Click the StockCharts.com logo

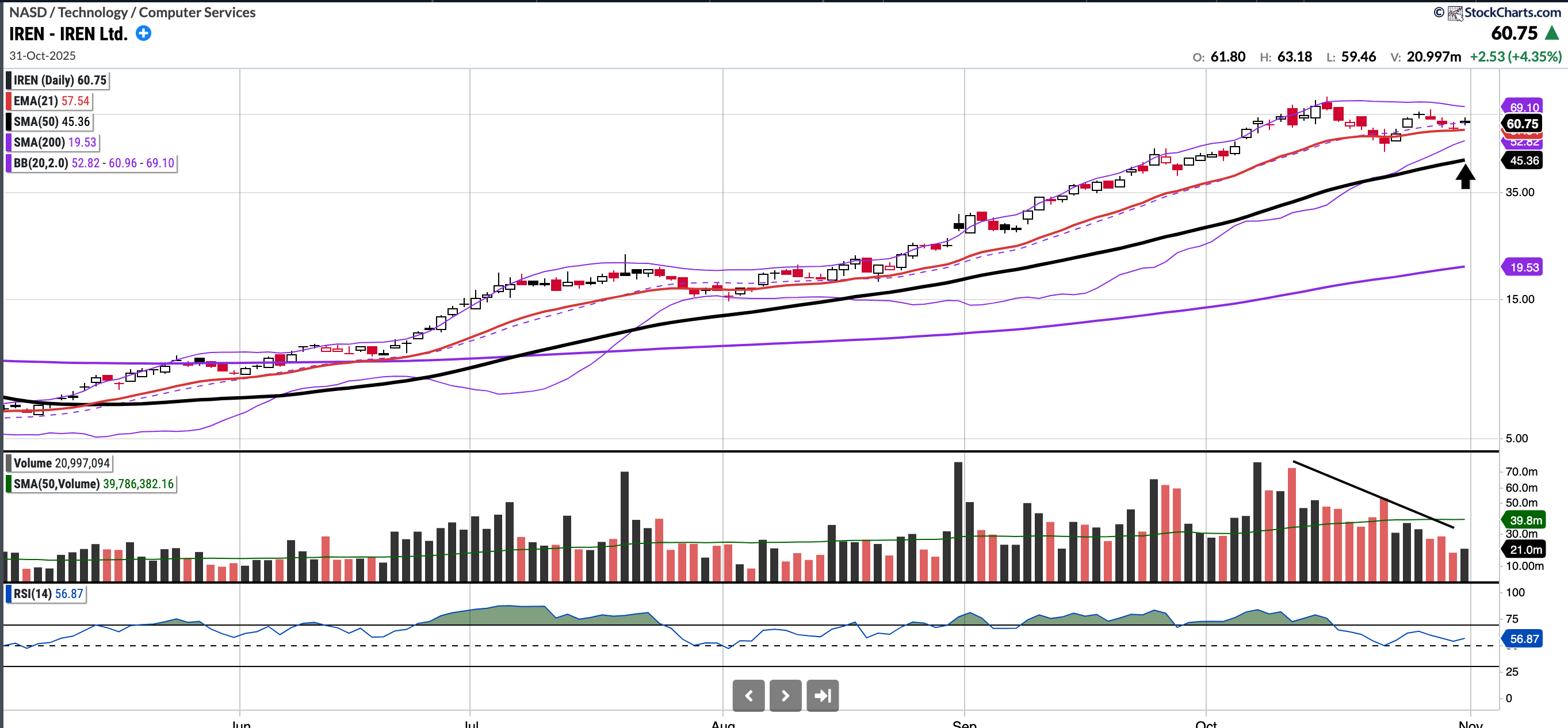1505,12
